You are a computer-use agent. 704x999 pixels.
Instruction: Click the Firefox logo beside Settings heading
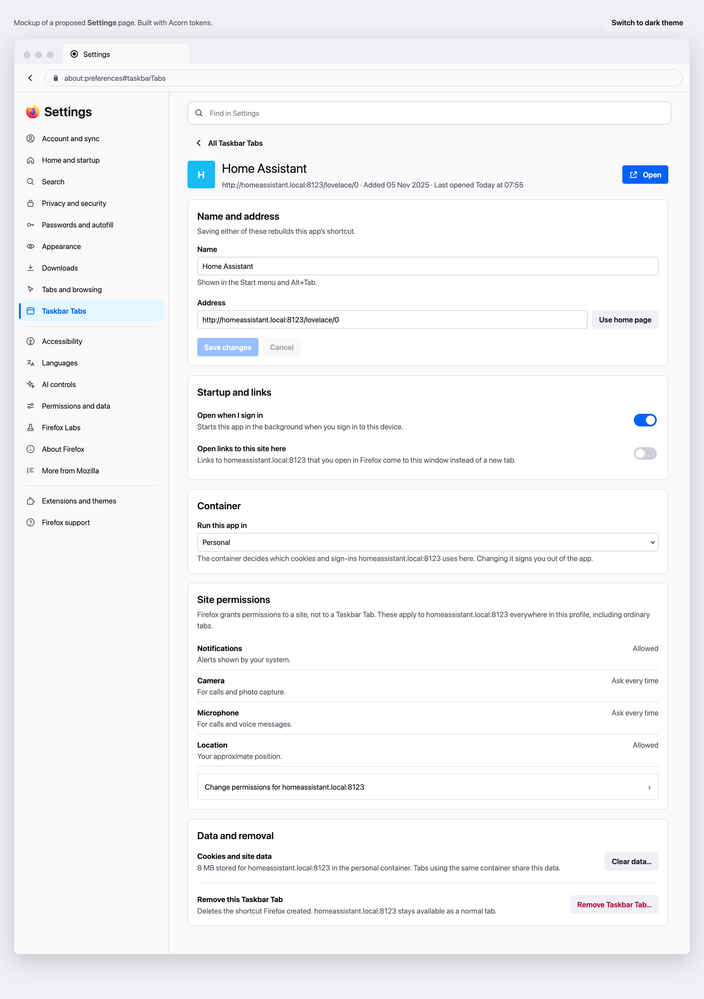(x=32, y=112)
